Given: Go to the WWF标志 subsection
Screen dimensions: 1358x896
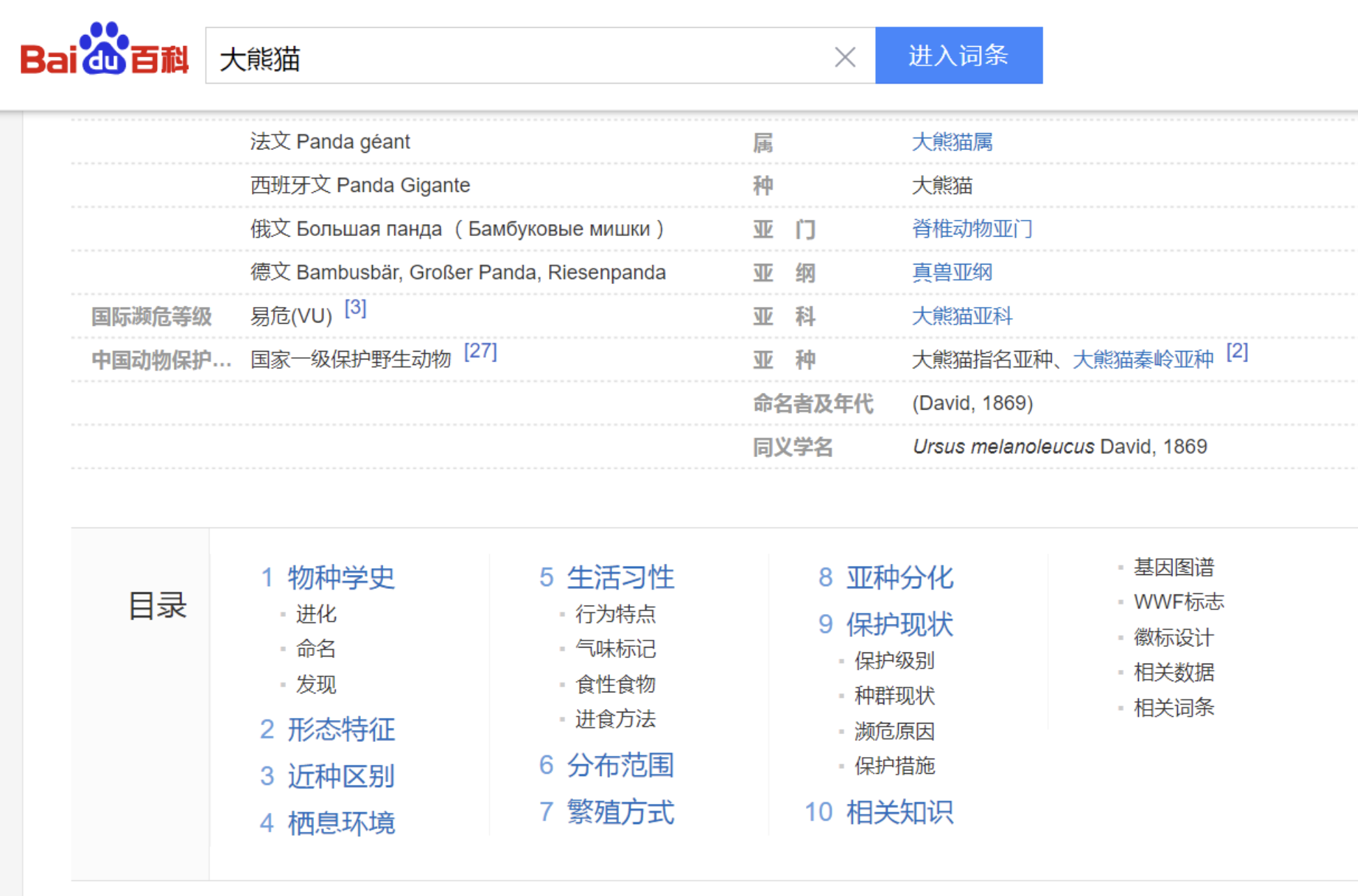Looking at the screenshot, I should 1179,602.
